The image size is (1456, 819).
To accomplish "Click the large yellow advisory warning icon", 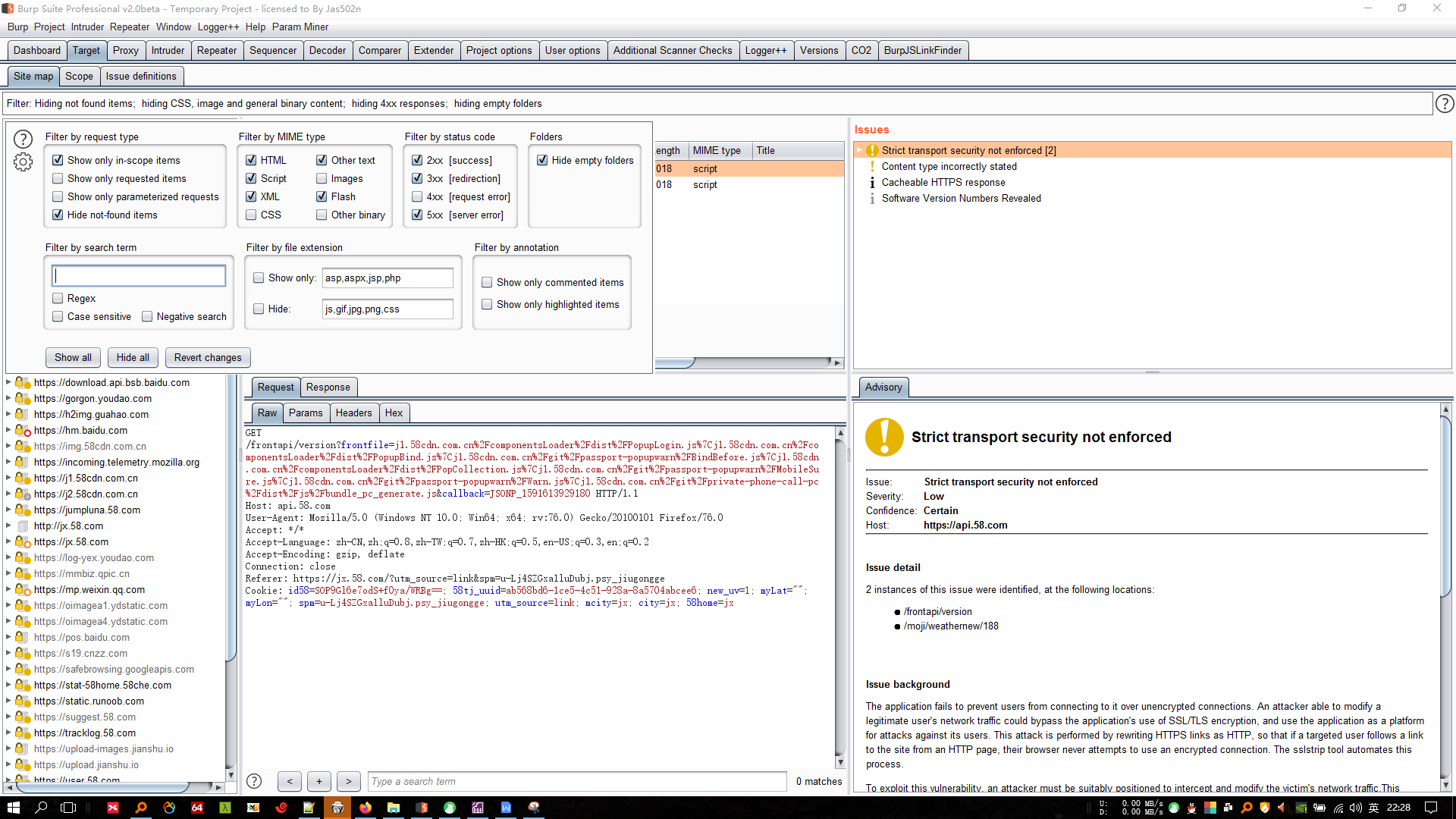I will click(x=884, y=437).
